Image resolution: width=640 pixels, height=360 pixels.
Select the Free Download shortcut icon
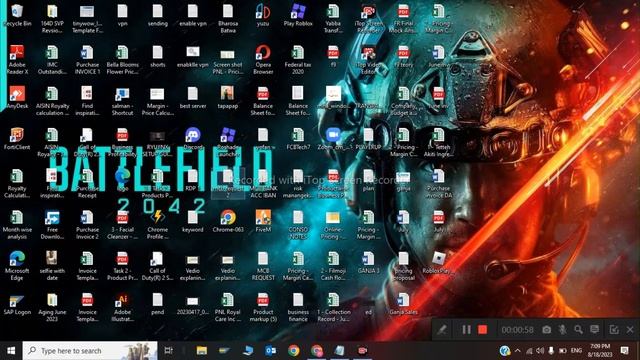coord(52,224)
